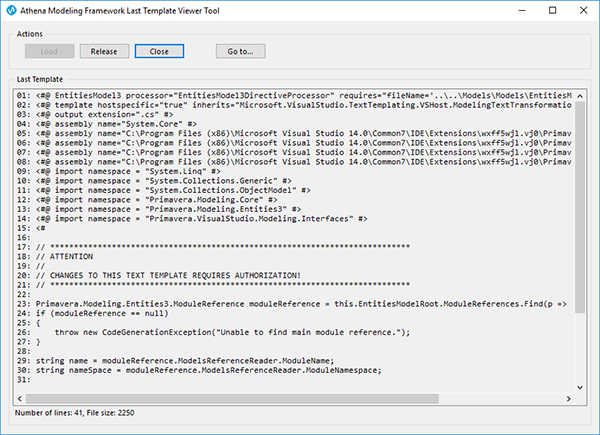Click line 24 if (moduleReference == null)
The height and width of the screenshot is (435, 600).
(93, 313)
